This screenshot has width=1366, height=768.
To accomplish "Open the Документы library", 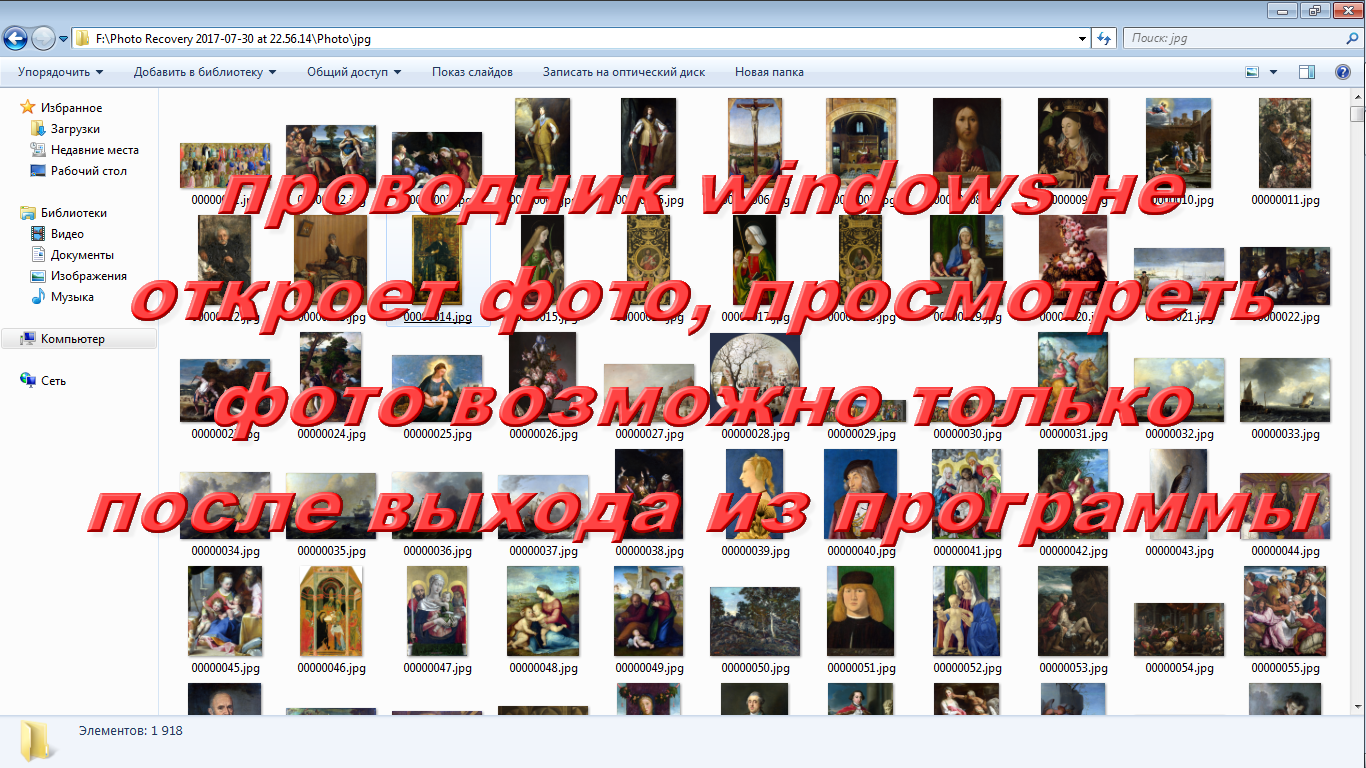I will pyautogui.click(x=82, y=255).
